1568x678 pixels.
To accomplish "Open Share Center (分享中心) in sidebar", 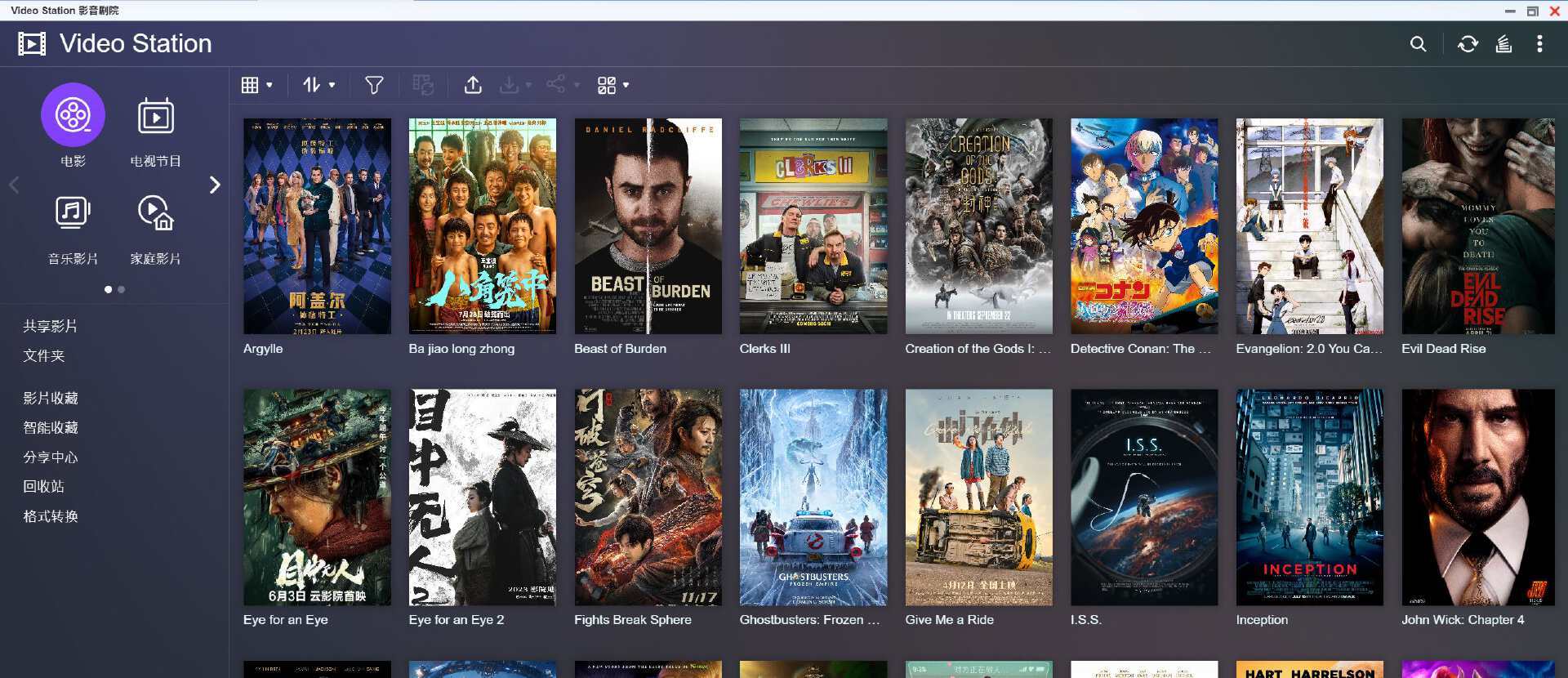I will tap(50, 457).
